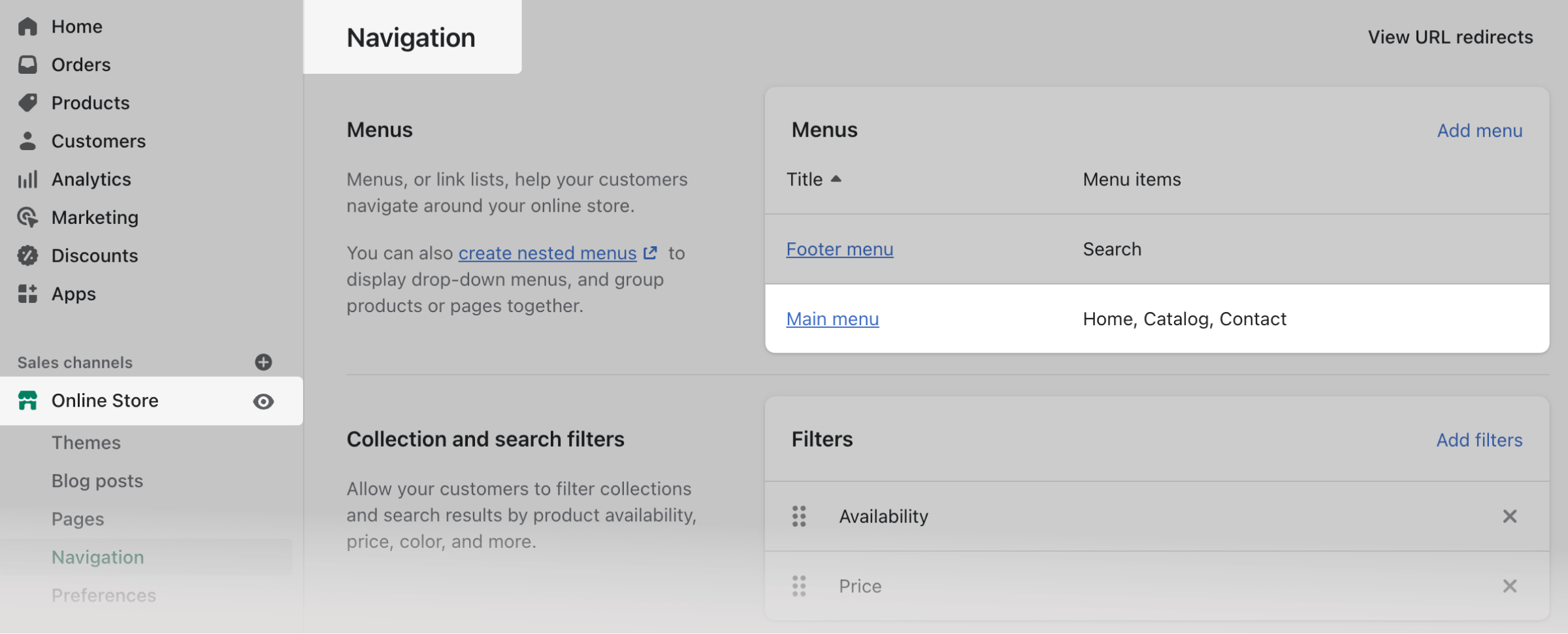Open Analytics section

(x=91, y=179)
